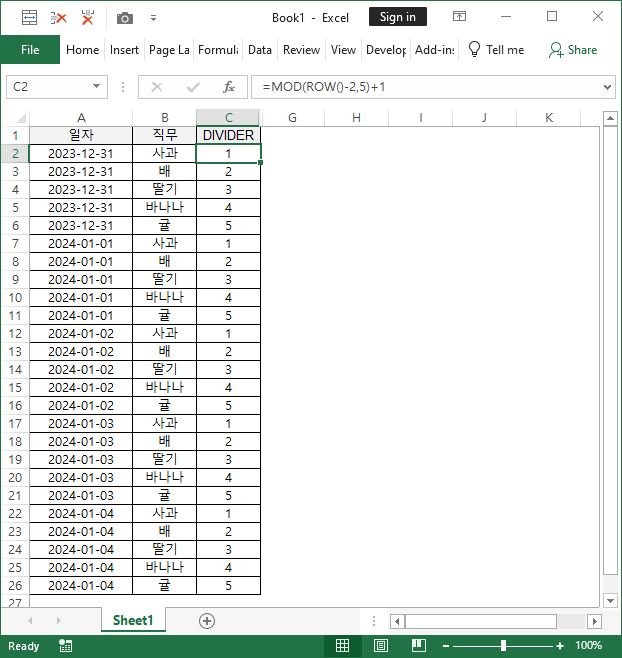
Task: Select column G header
Action: [293, 118]
